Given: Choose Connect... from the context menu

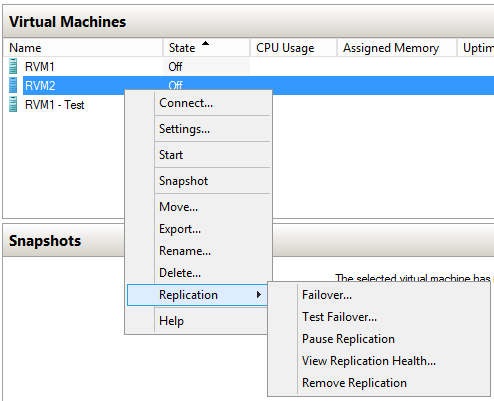Looking at the screenshot, I should click(x=198, y=103).
